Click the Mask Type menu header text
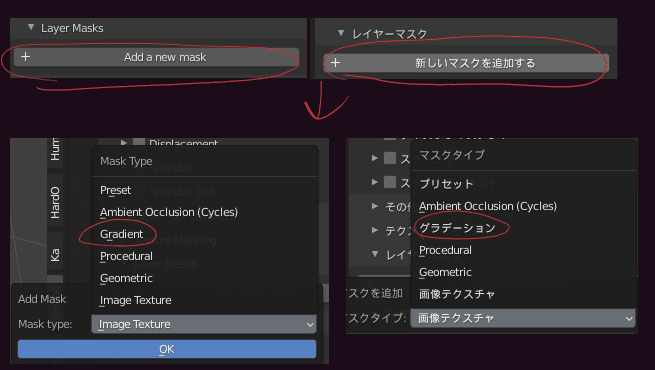 [126, 161]
